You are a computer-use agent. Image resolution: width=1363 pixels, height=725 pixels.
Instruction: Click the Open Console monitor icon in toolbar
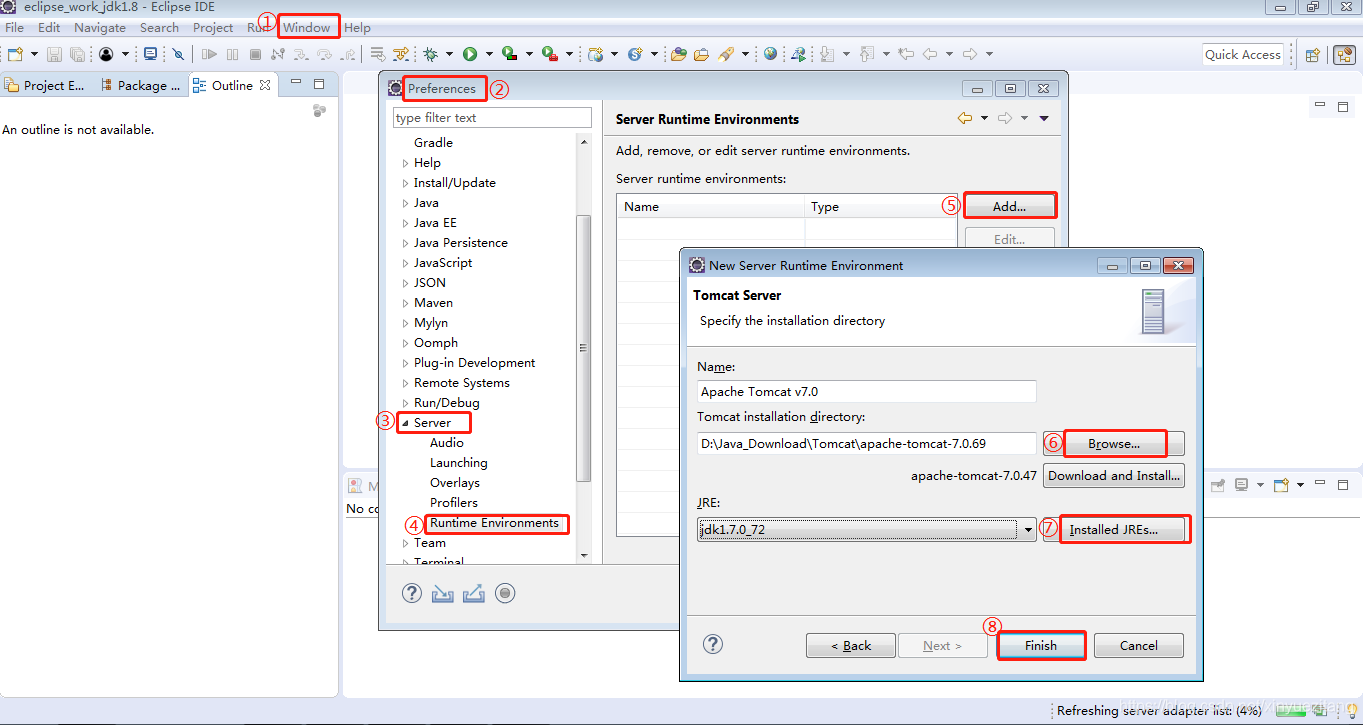pos(150,54)
